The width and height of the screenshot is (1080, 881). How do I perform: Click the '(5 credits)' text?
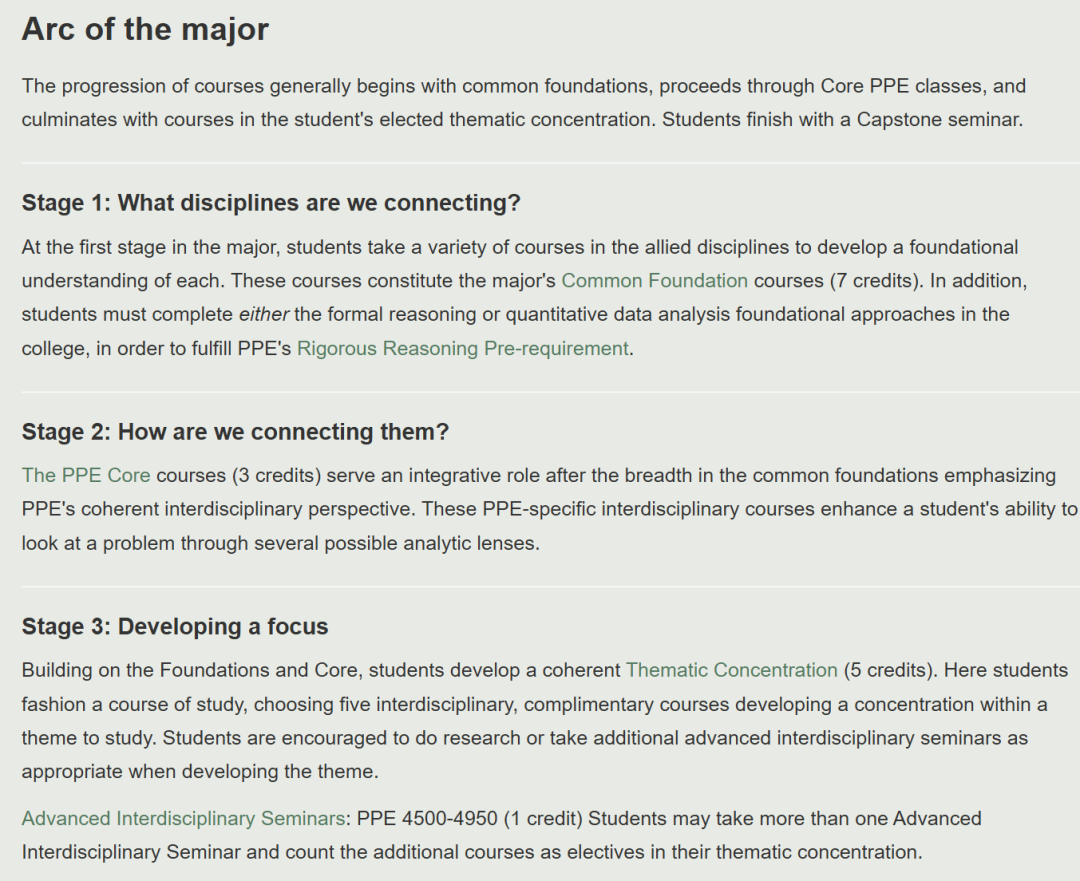tap(890, 670)
